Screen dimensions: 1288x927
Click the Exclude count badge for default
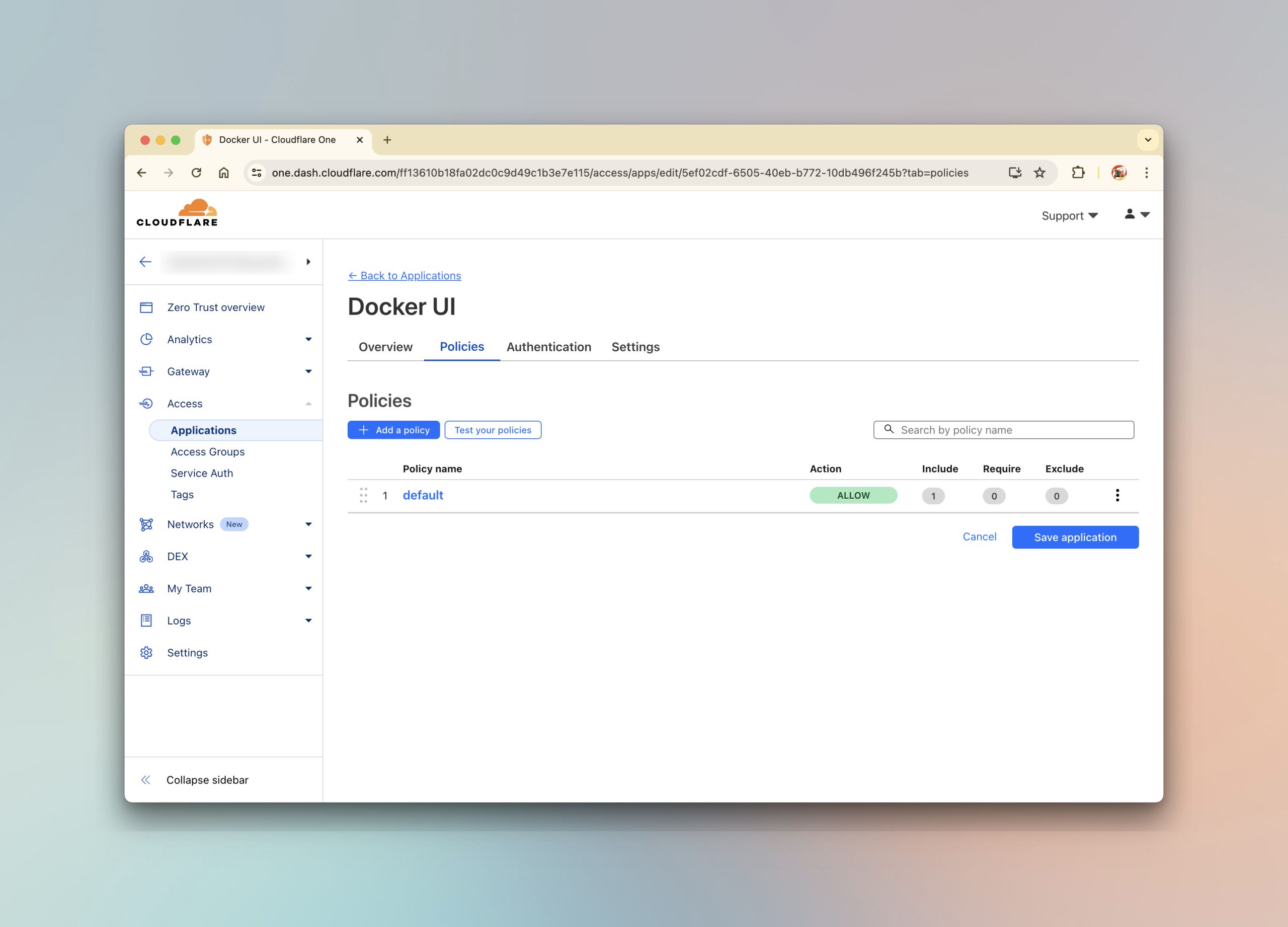[1056, 496]
